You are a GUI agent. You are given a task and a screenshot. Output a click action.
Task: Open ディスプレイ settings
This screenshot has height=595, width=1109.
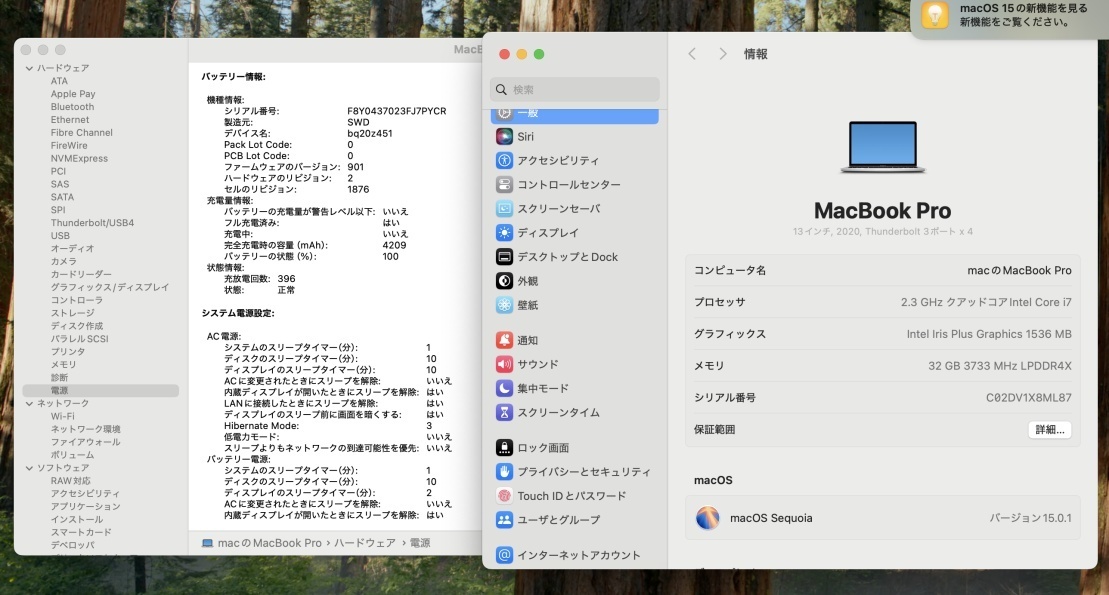(547, 233)
